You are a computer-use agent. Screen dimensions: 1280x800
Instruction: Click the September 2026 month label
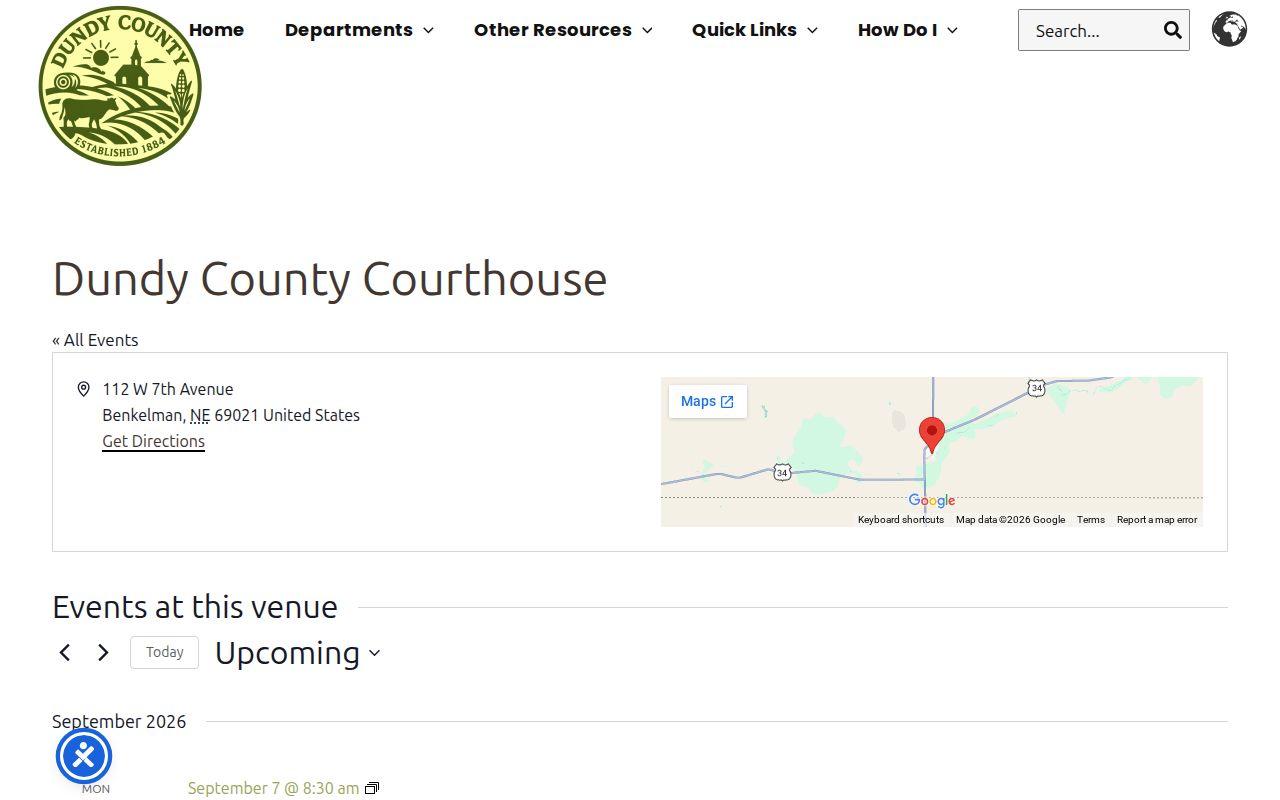pyautogui.click(x=119, y=722)
